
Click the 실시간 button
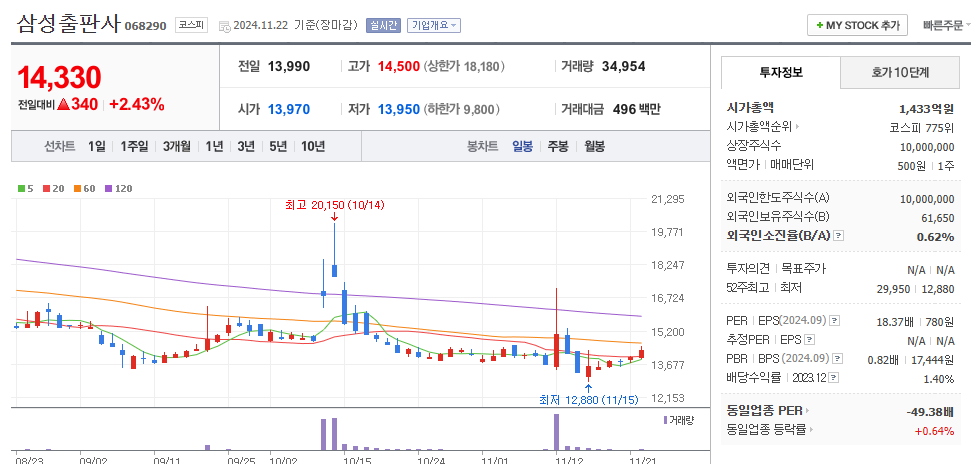(x=383, y=26)
